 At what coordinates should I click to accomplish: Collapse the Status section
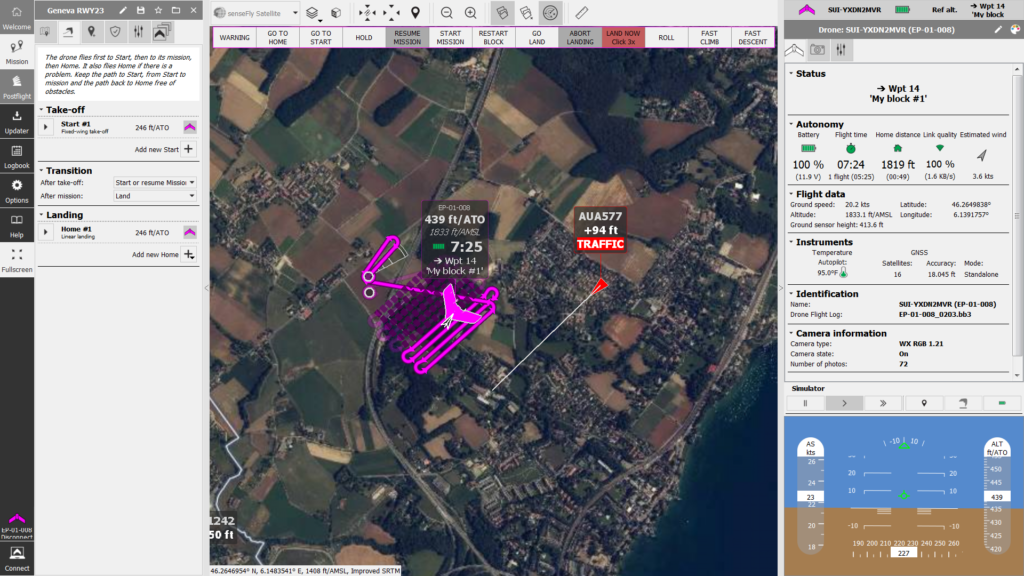coord(790,73)
